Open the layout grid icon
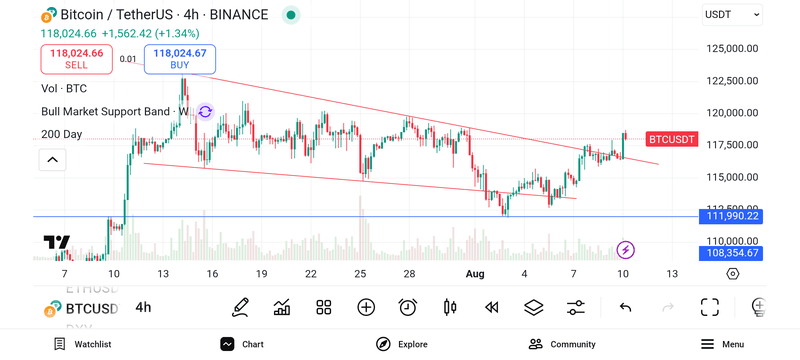The width and height of the screenshot is (800, 360). (x=324, y=307)
